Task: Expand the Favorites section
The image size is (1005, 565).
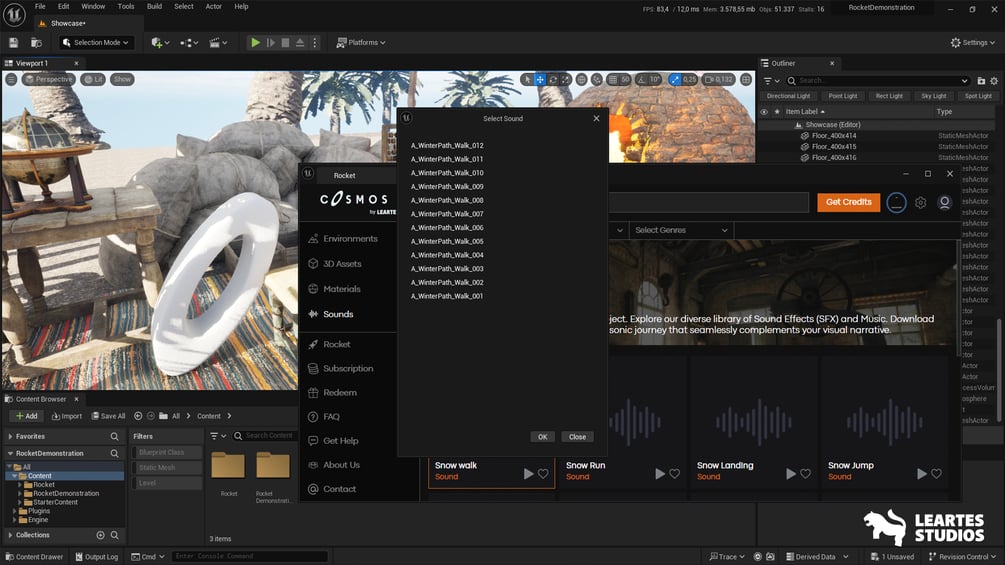Action: (x=10, y=436)
